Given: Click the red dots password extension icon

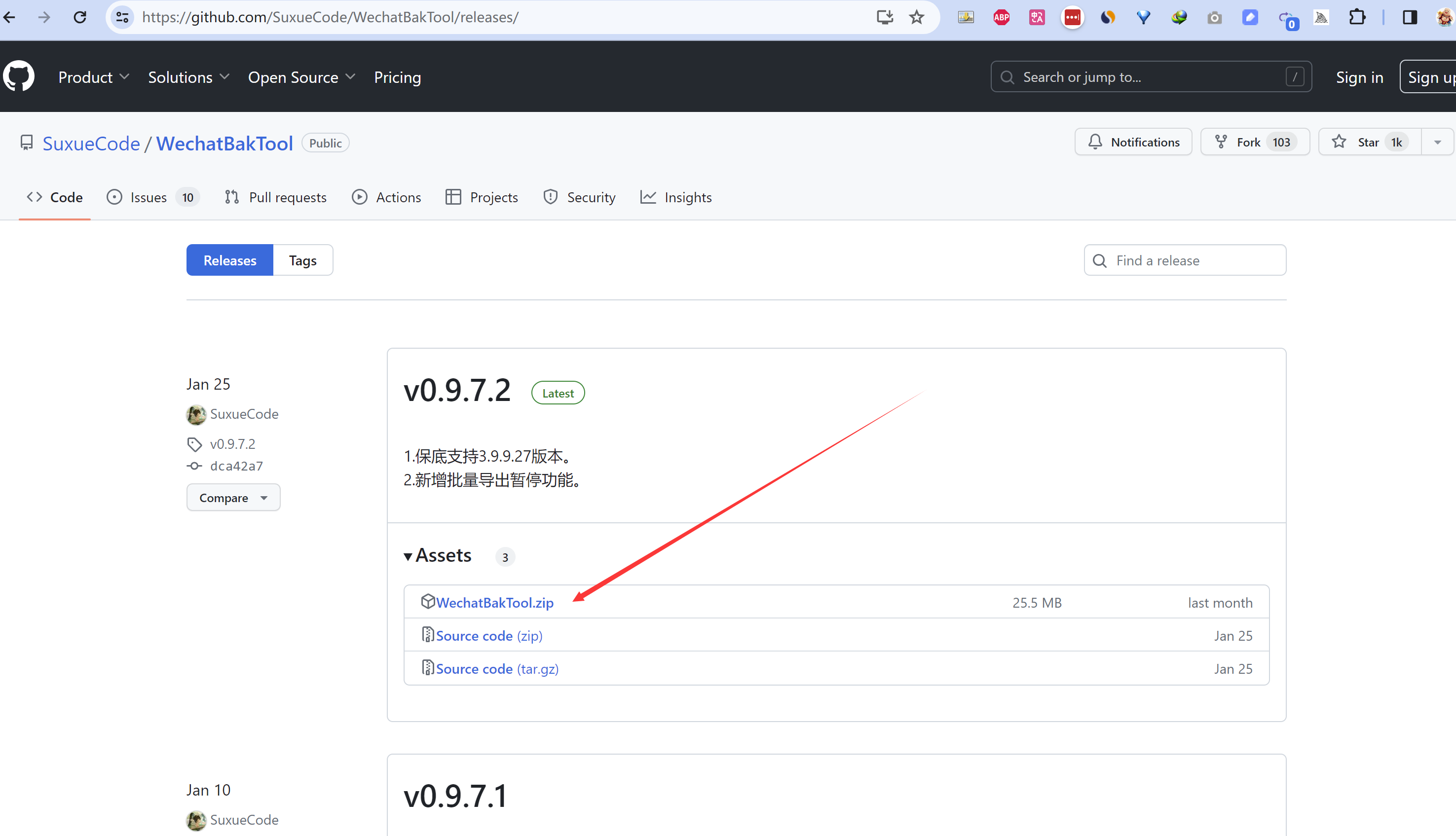Looking at the screenshot, I should tap(1072, 17).
